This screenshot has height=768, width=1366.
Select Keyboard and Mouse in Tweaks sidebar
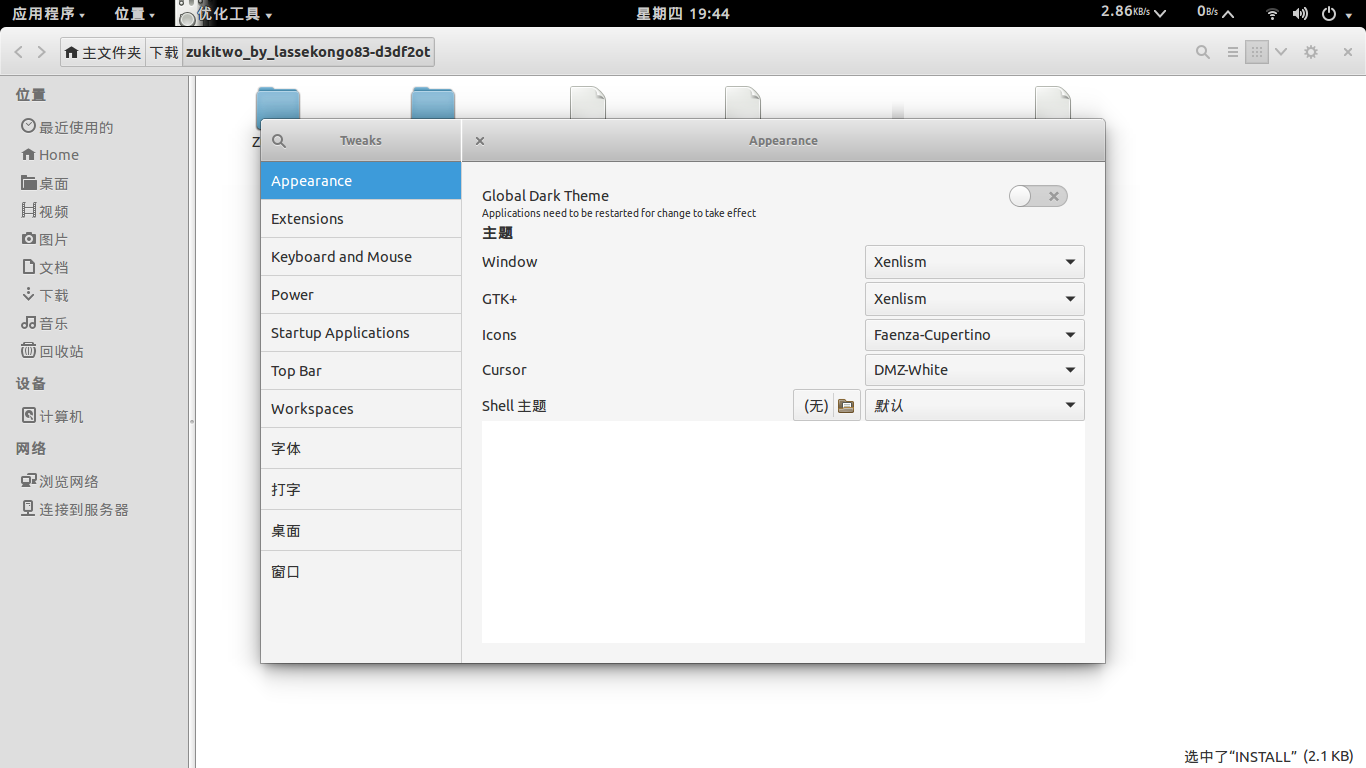(x=361, y=257)
